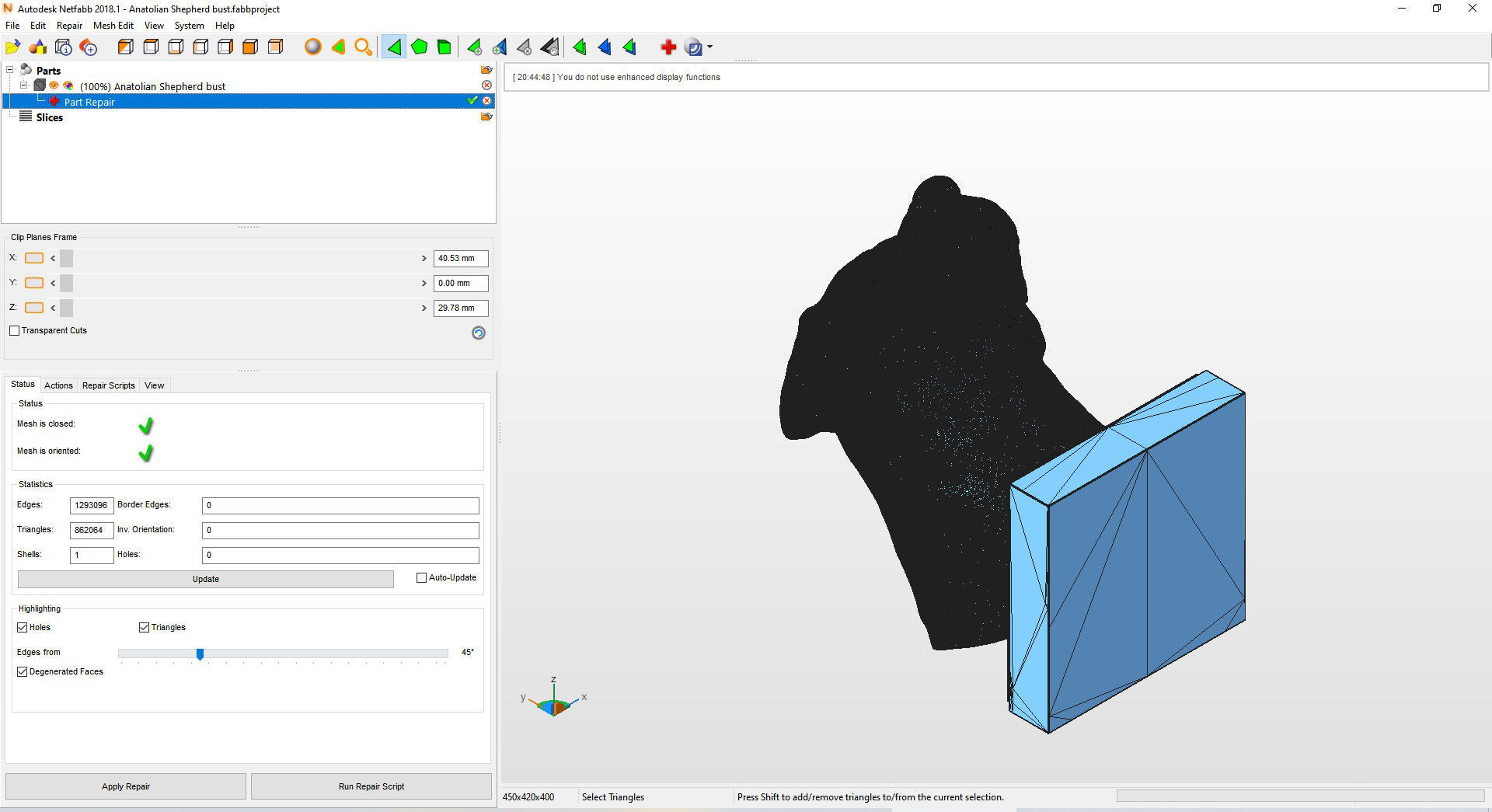This screenshot has height=812, width=1492.
Task: Open the Mesh Edit menu
Action: pos(113,26)
